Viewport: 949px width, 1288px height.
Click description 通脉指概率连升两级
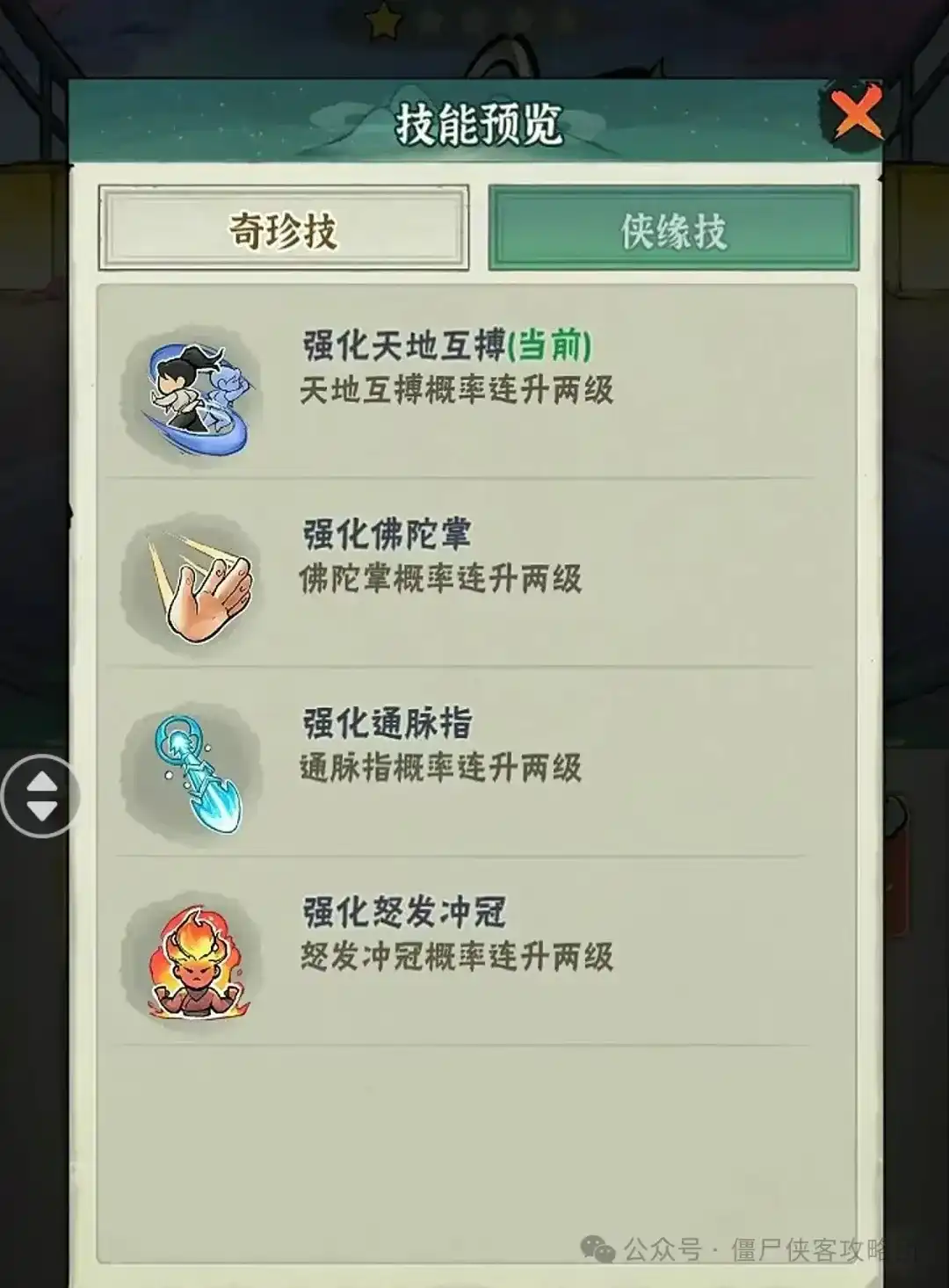coord(441,767)
